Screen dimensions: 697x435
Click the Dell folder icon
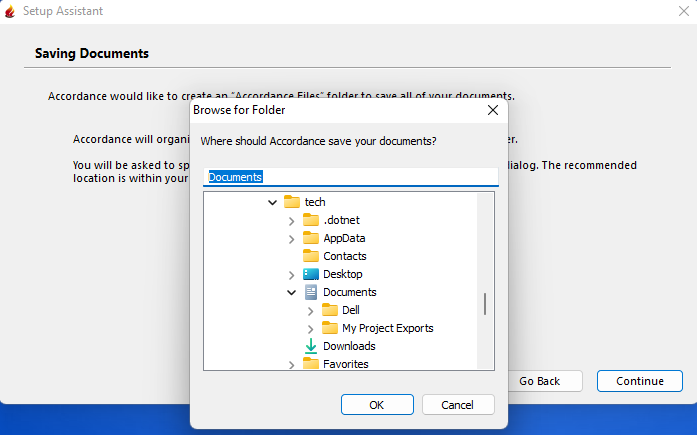coord(330,310)
